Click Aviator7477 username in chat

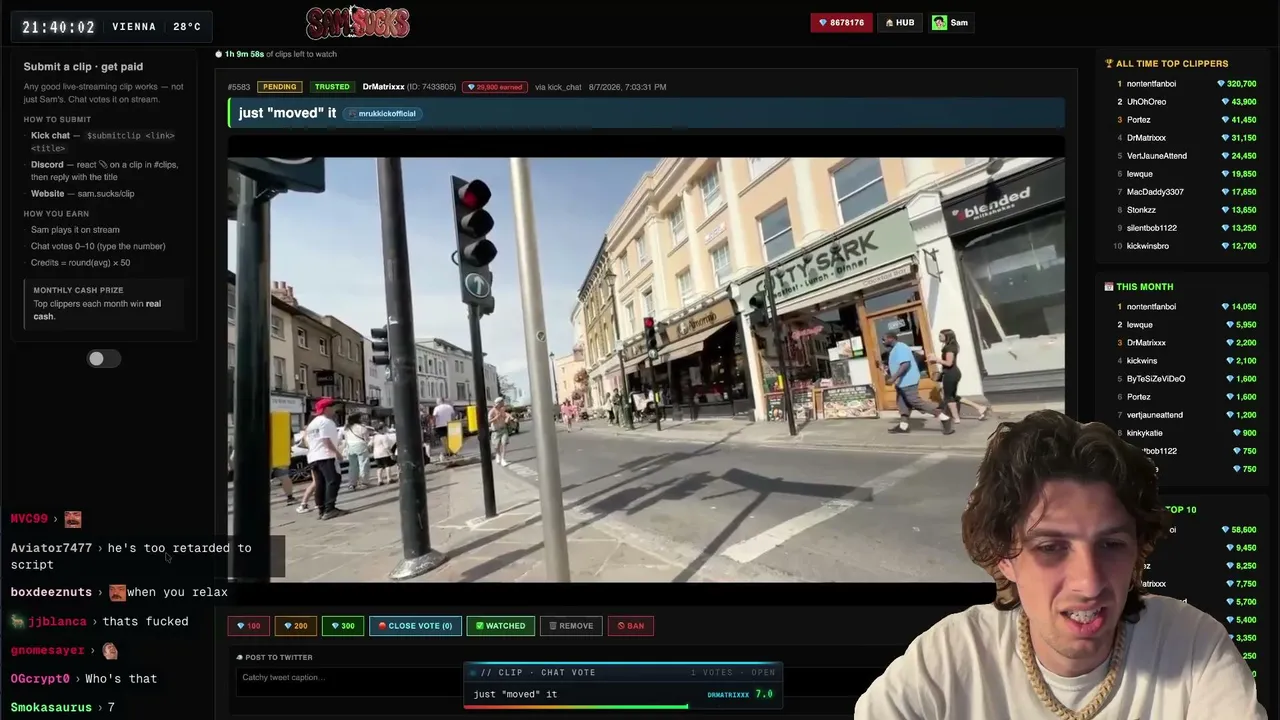(x=51, y=548)
